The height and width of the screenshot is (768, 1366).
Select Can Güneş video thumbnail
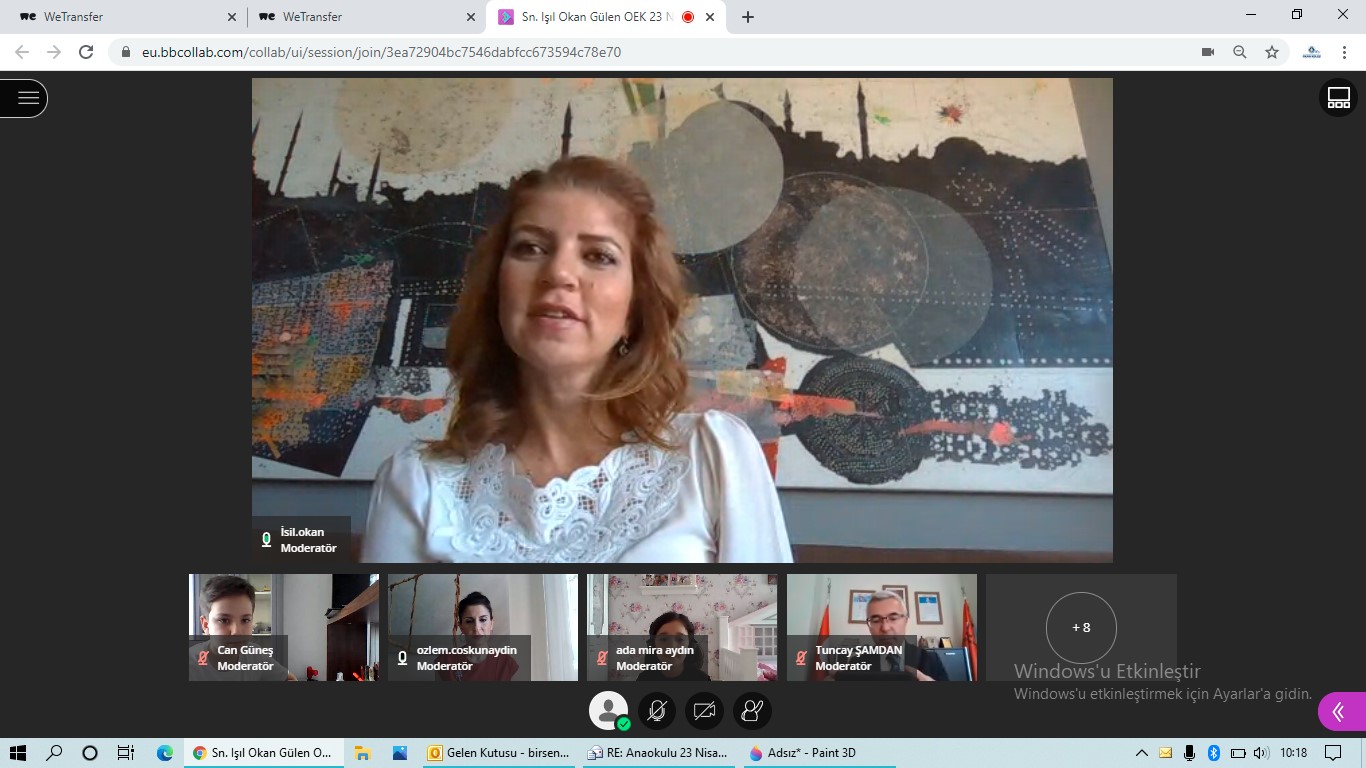(x=284, y=627)
